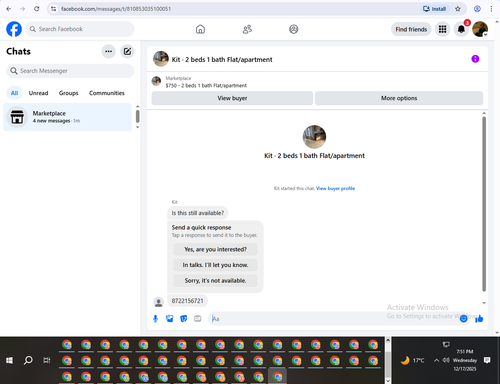Open the volume control in system tray

pos(446,360)
